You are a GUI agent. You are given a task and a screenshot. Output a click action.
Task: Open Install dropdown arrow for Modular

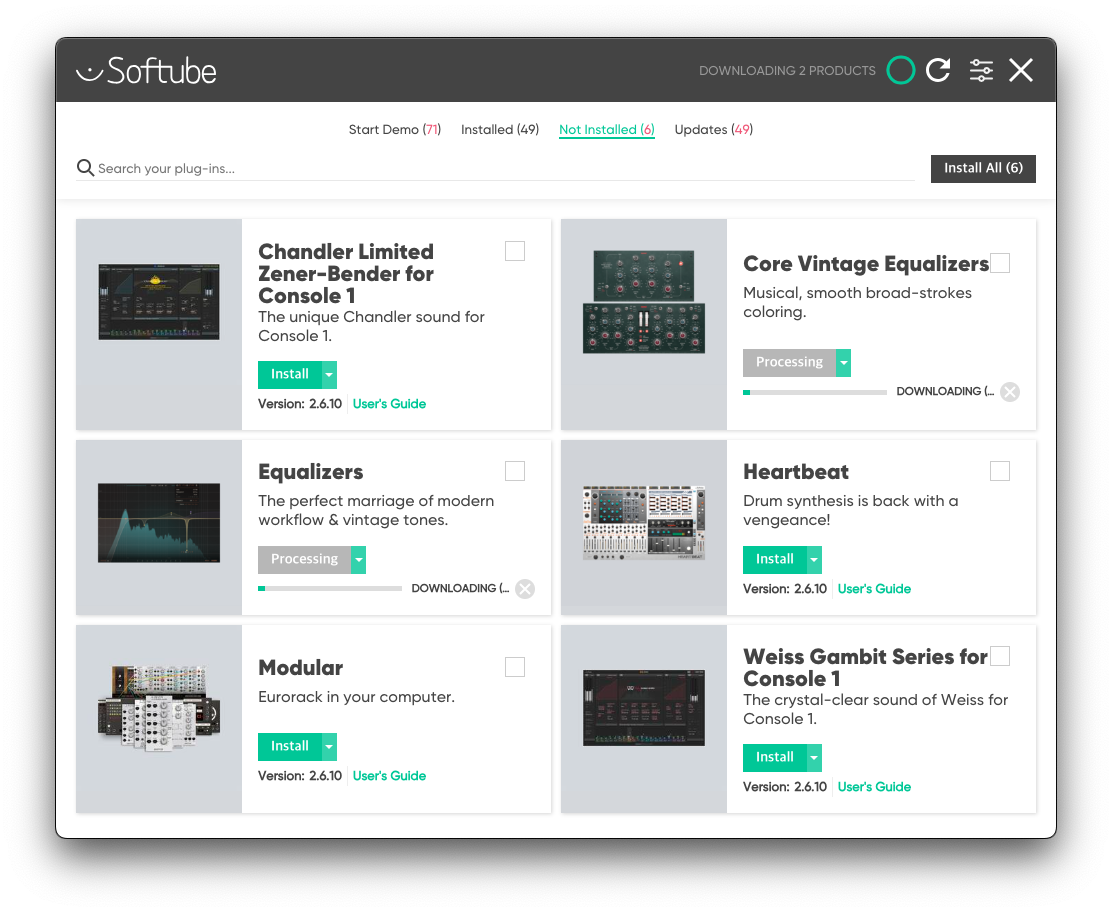click(x=329, y=747)
